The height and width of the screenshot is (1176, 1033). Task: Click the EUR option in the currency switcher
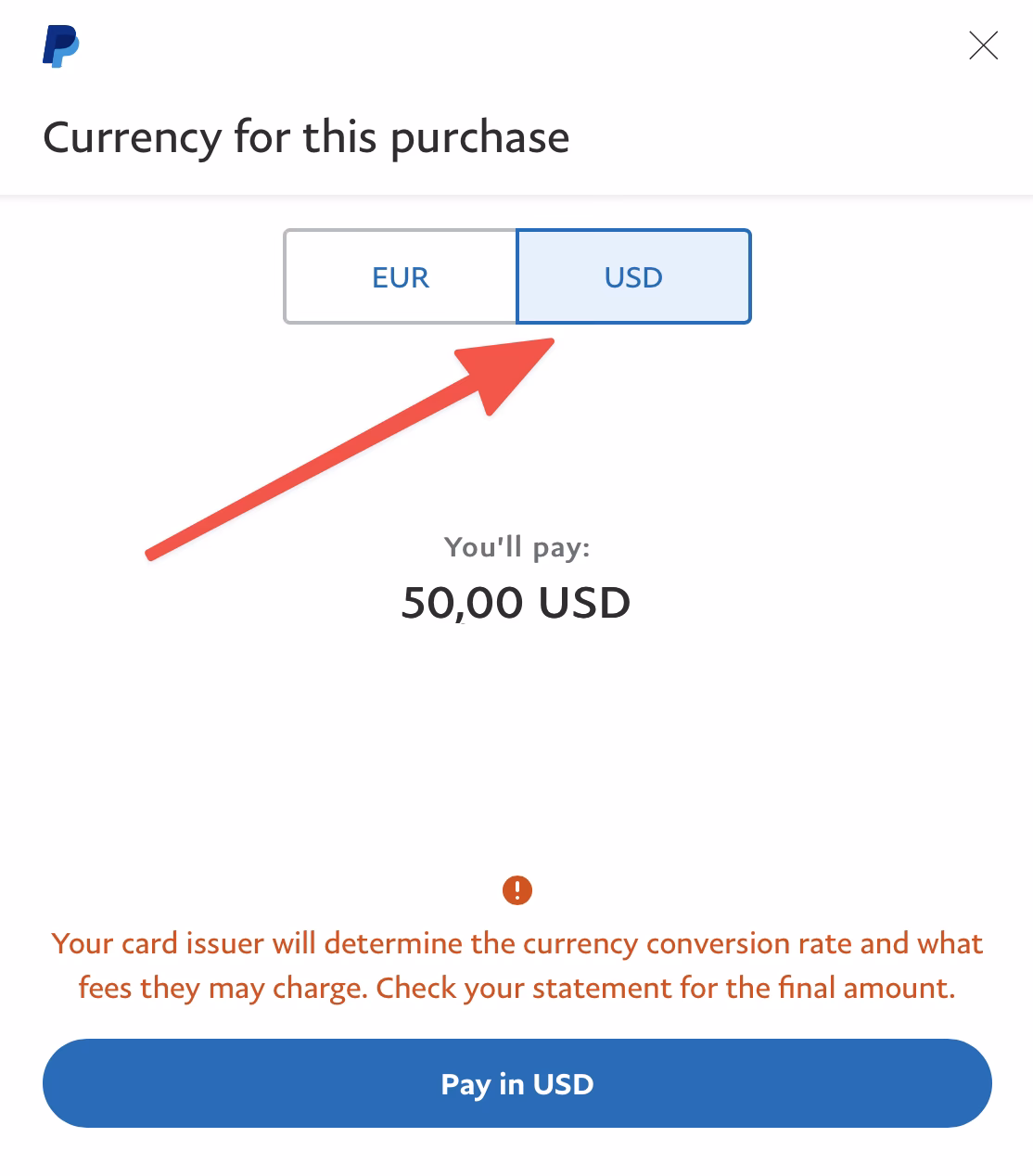(400, 276)
